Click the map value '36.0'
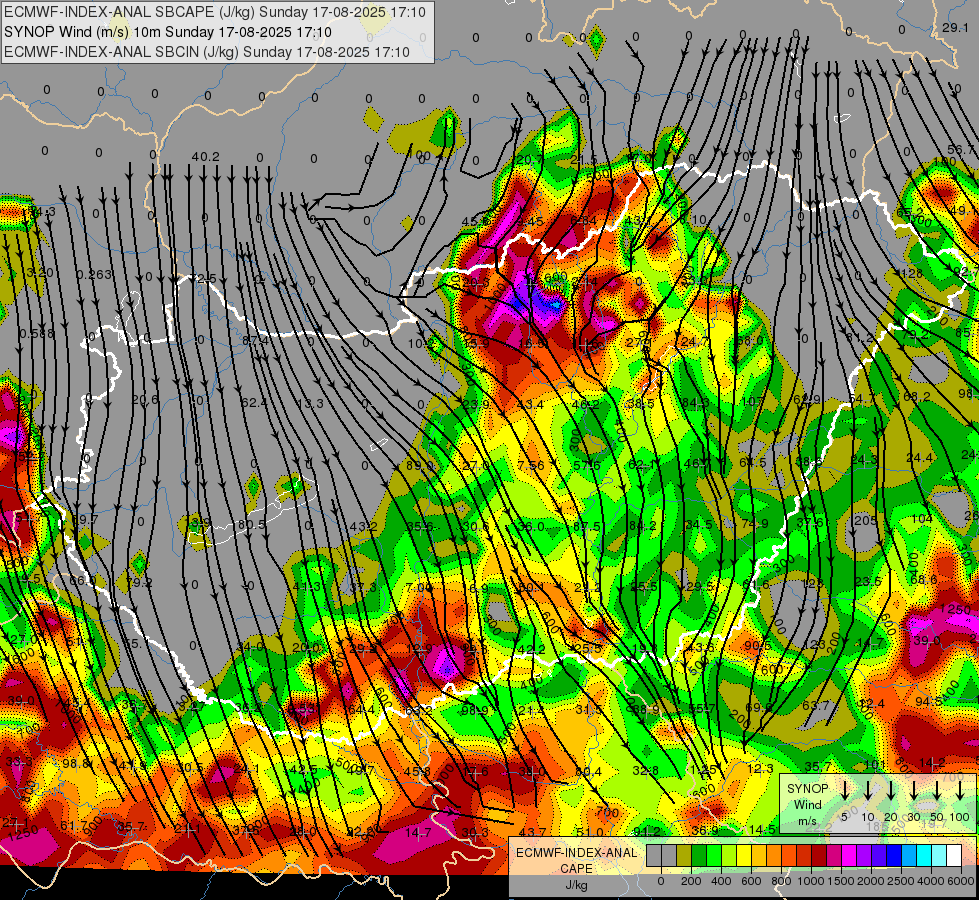This screenshot has height=900, width=979. (x=532, y=527)
